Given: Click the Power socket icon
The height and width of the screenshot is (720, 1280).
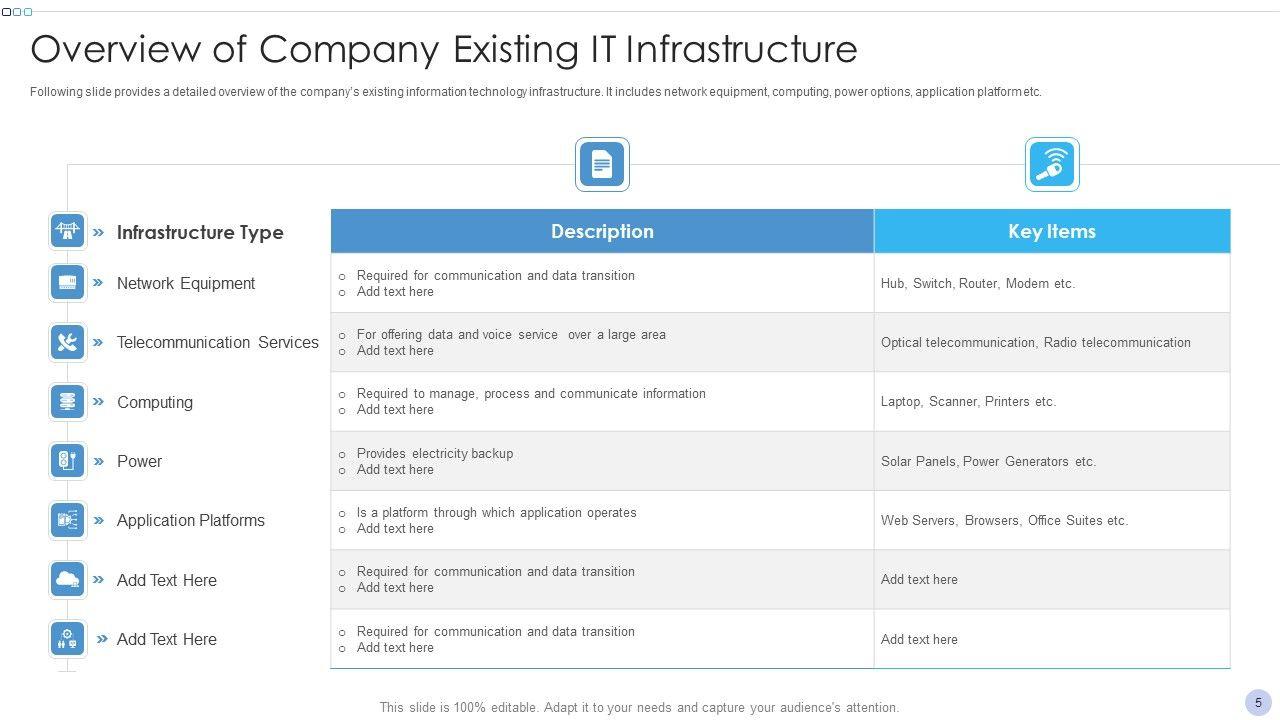Looking at the screenshot, I should click(x=68, y=461).
